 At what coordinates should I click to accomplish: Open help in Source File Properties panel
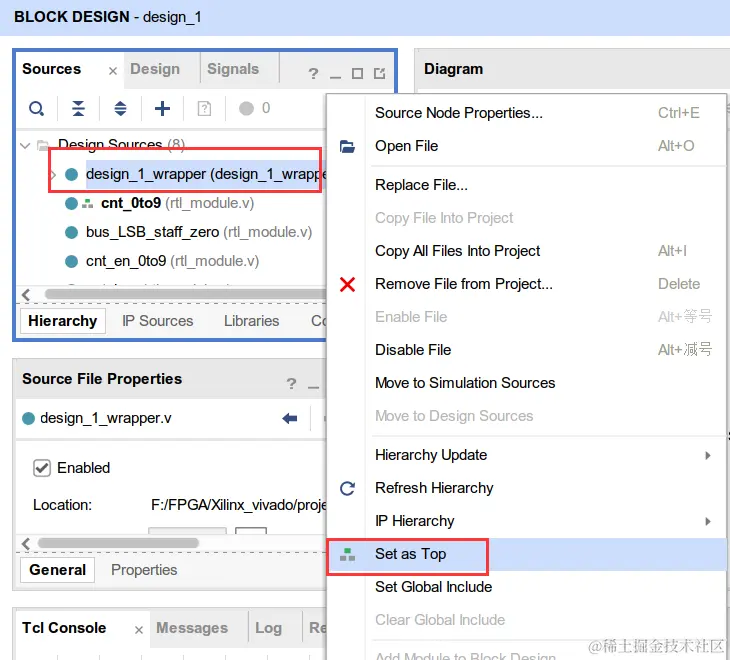291,384
